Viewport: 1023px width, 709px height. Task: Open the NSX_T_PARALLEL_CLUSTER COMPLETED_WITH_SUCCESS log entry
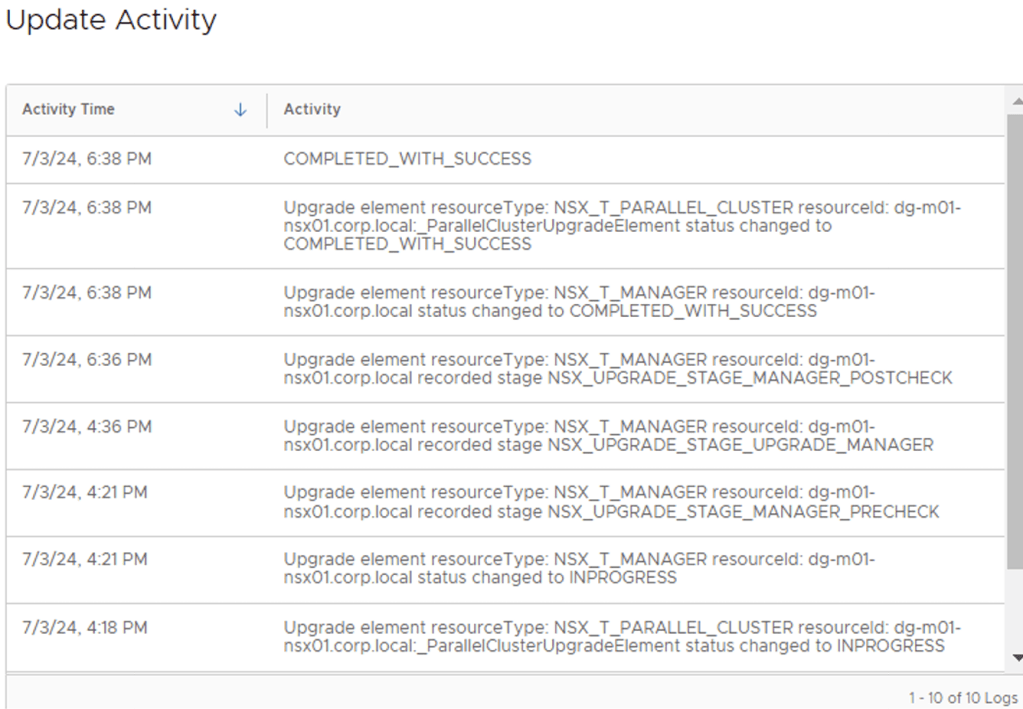pos(621,226)
